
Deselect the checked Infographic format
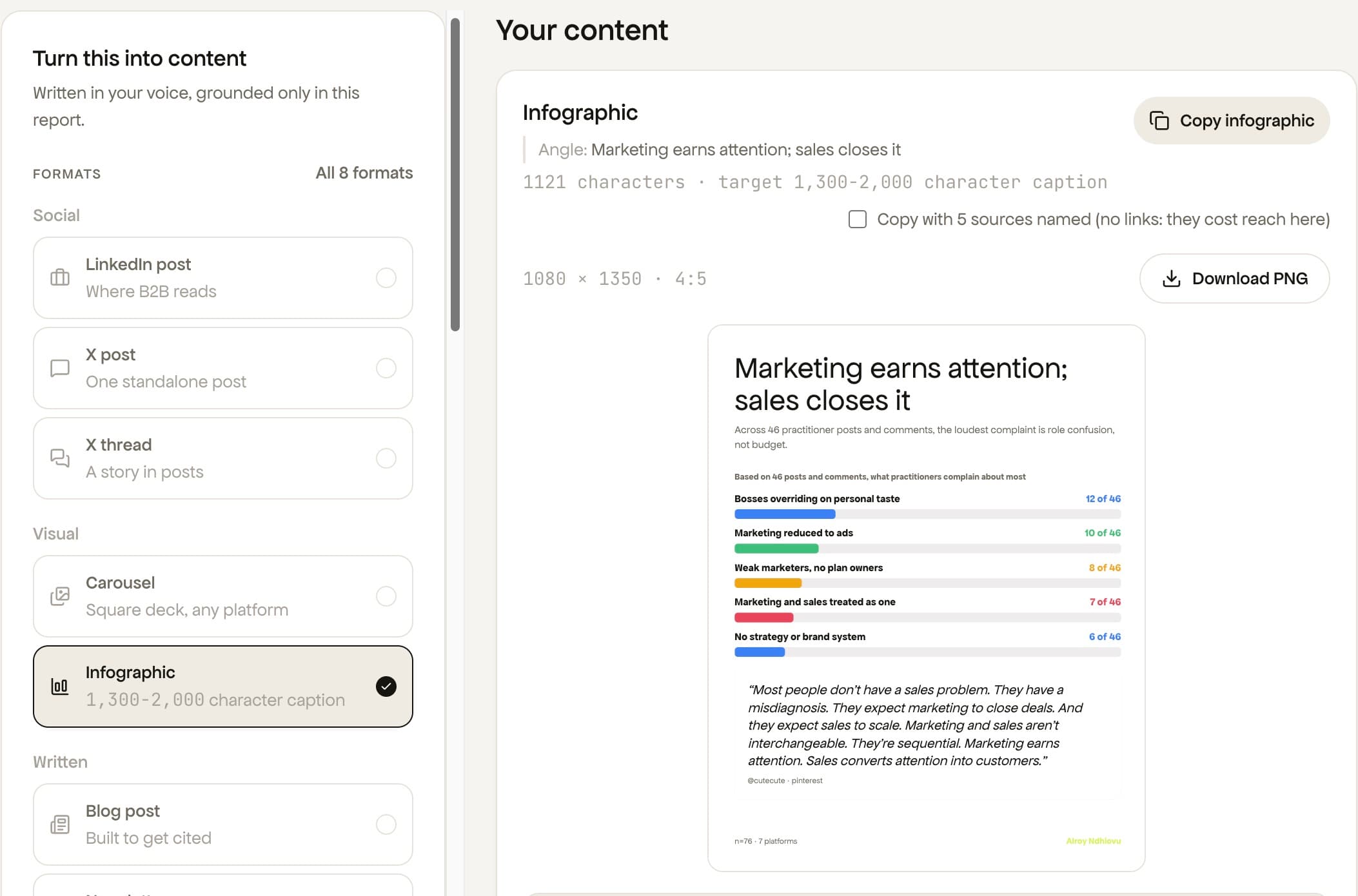386,687
